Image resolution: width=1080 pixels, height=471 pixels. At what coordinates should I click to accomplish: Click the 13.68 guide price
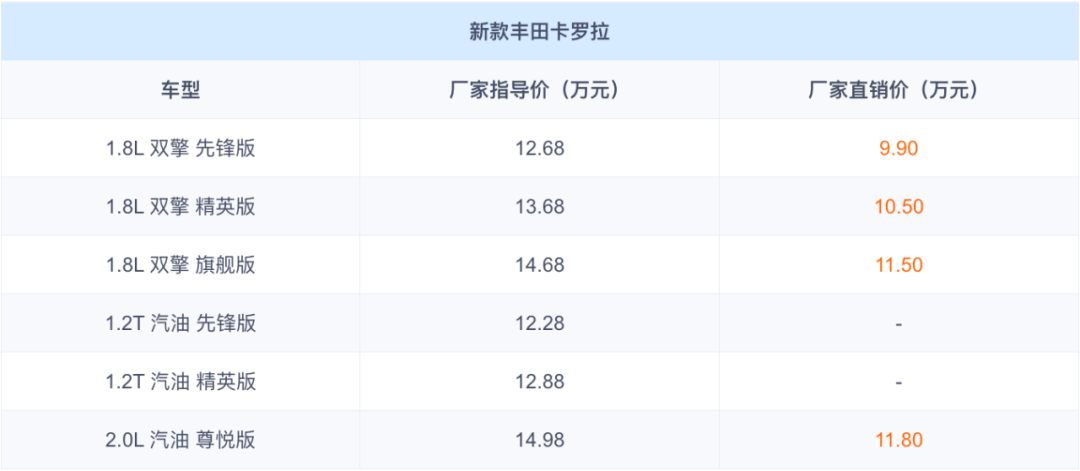(x=540, y=207)
